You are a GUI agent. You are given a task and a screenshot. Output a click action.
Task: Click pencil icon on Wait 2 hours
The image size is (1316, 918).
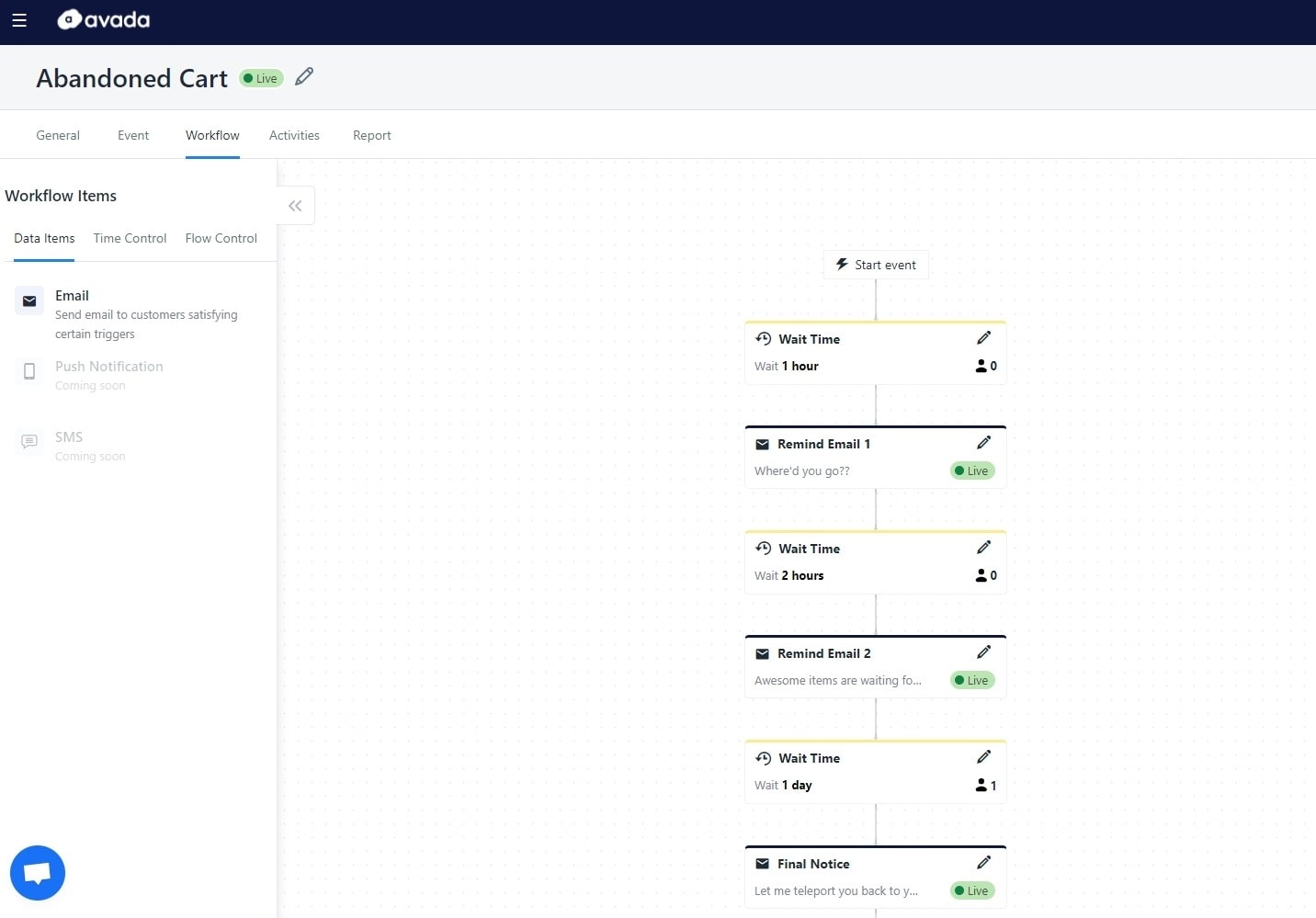[983, 548]
